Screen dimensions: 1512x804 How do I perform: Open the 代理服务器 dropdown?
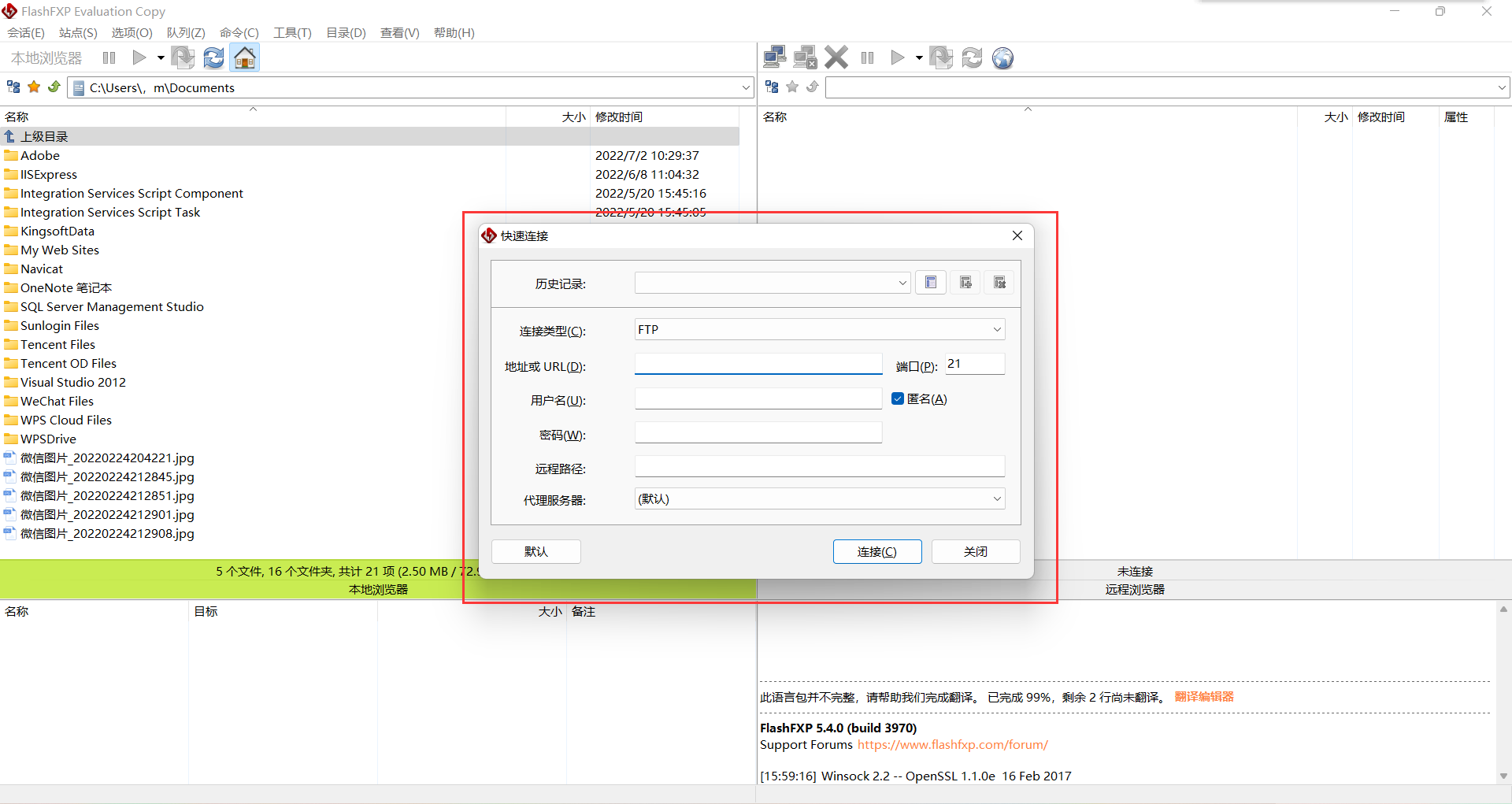tap(820, 498)
